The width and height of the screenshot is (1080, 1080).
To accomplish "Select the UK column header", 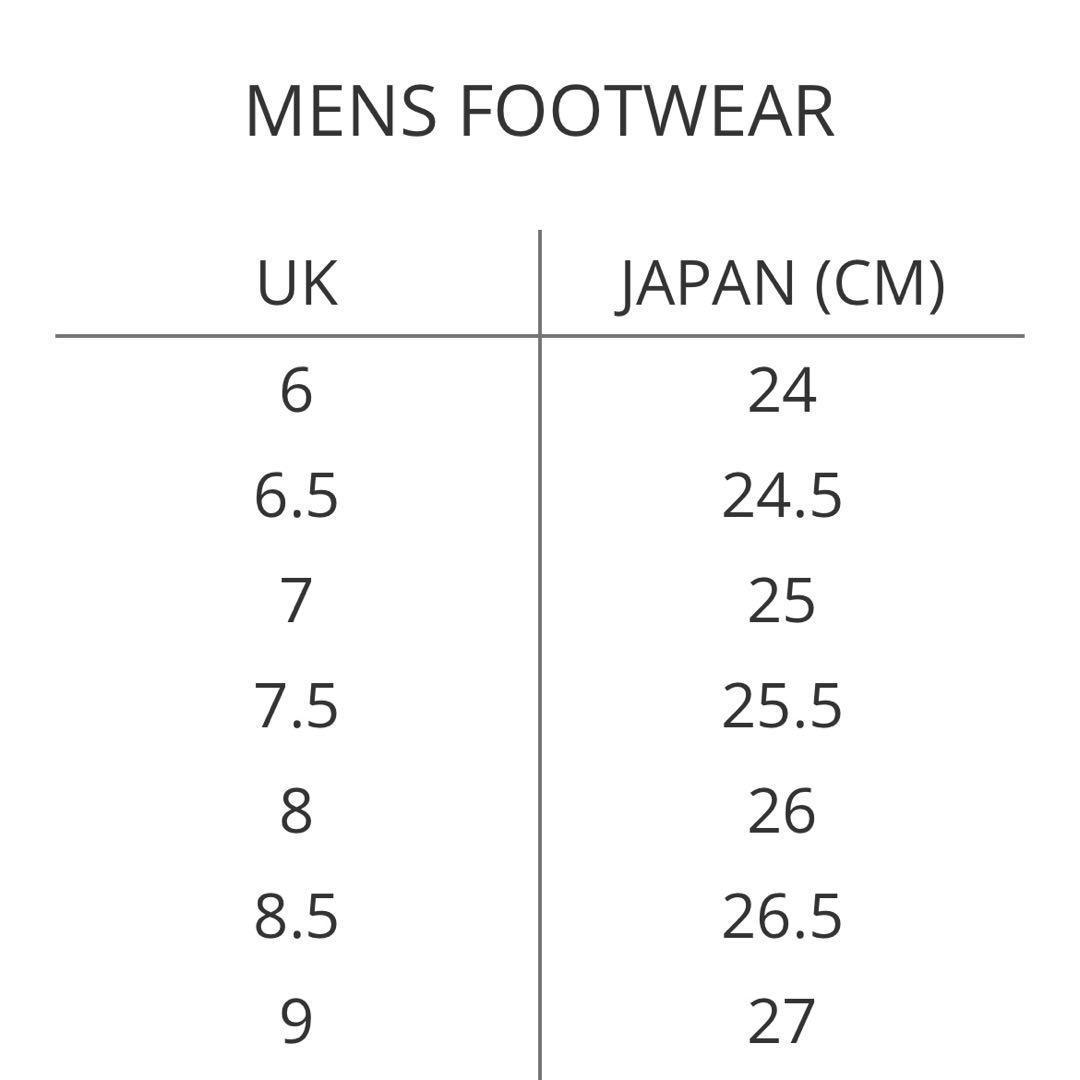I will (x=297, y=283).
